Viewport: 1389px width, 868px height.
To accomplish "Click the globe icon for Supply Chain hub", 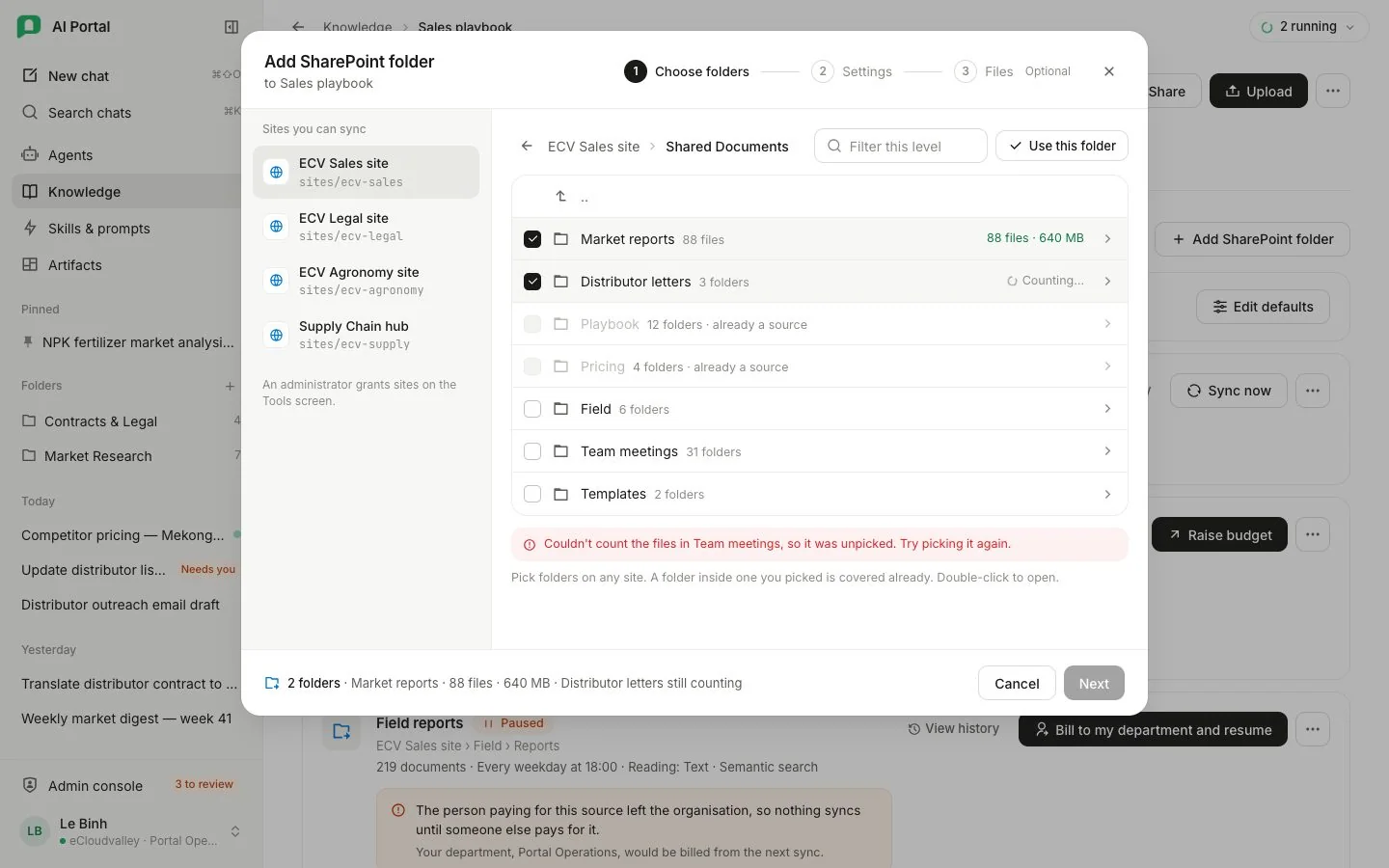I will (277, 335).
